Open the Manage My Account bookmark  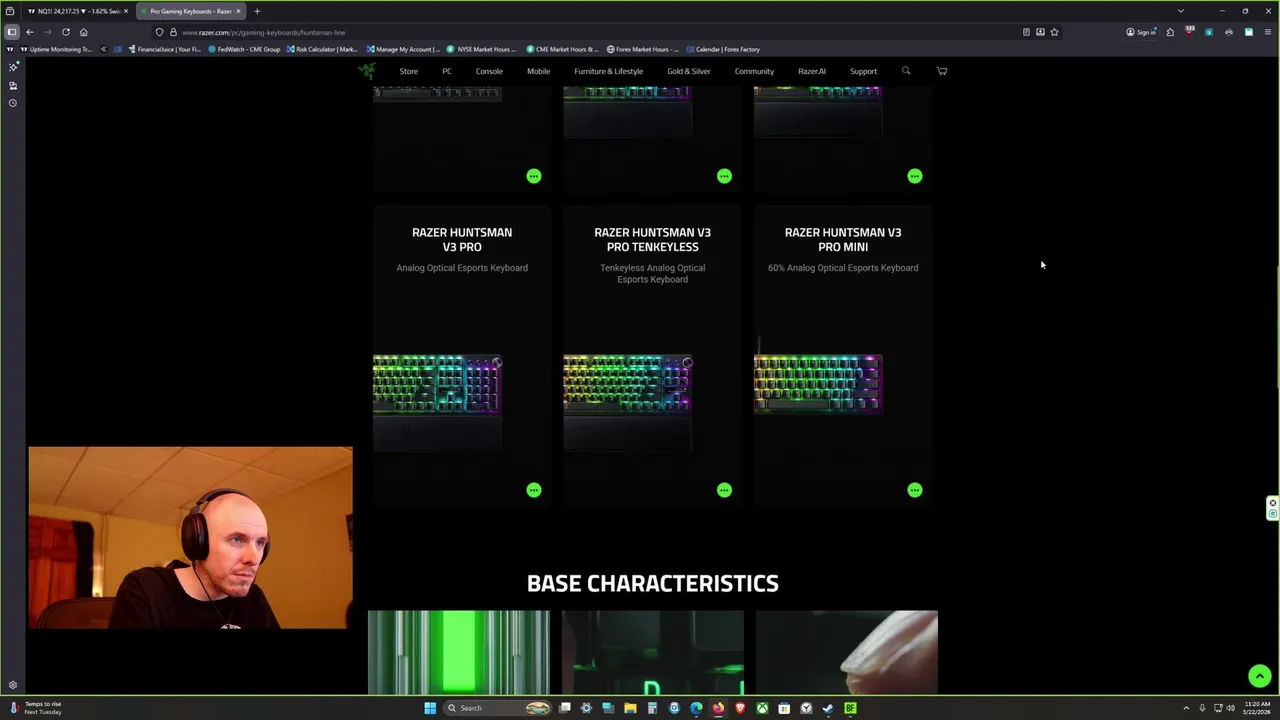pos(403,49)
